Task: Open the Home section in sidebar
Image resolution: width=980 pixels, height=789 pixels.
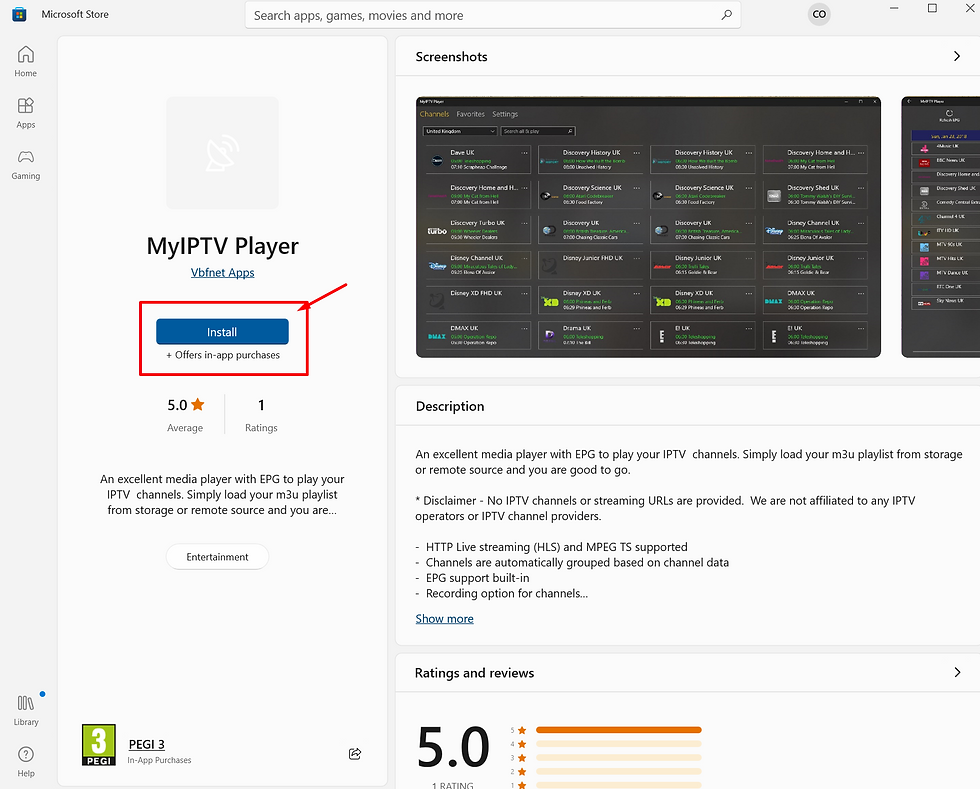Action: (26, 61)
